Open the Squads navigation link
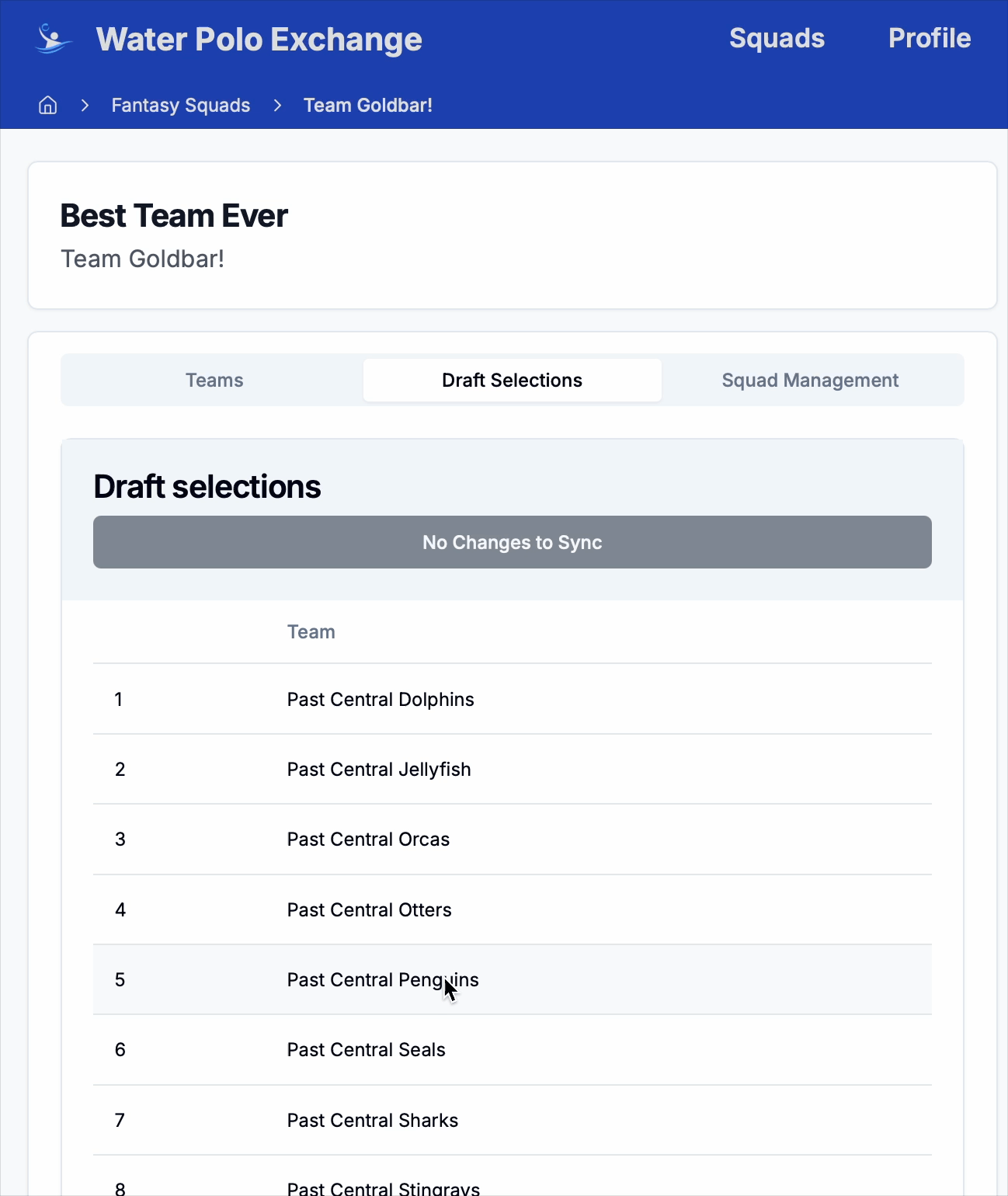 coord(777,38)
